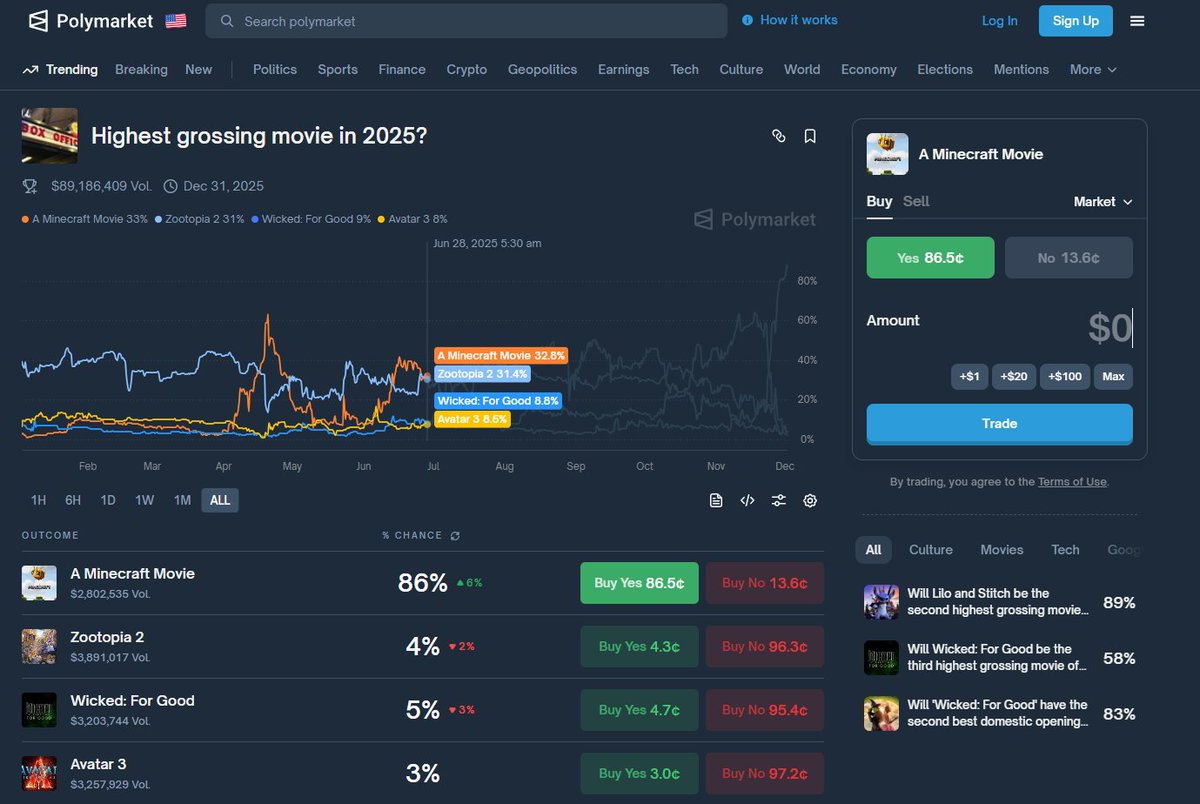Set chart range to 1W
The image size is (1200, 804).
(144, 500)
